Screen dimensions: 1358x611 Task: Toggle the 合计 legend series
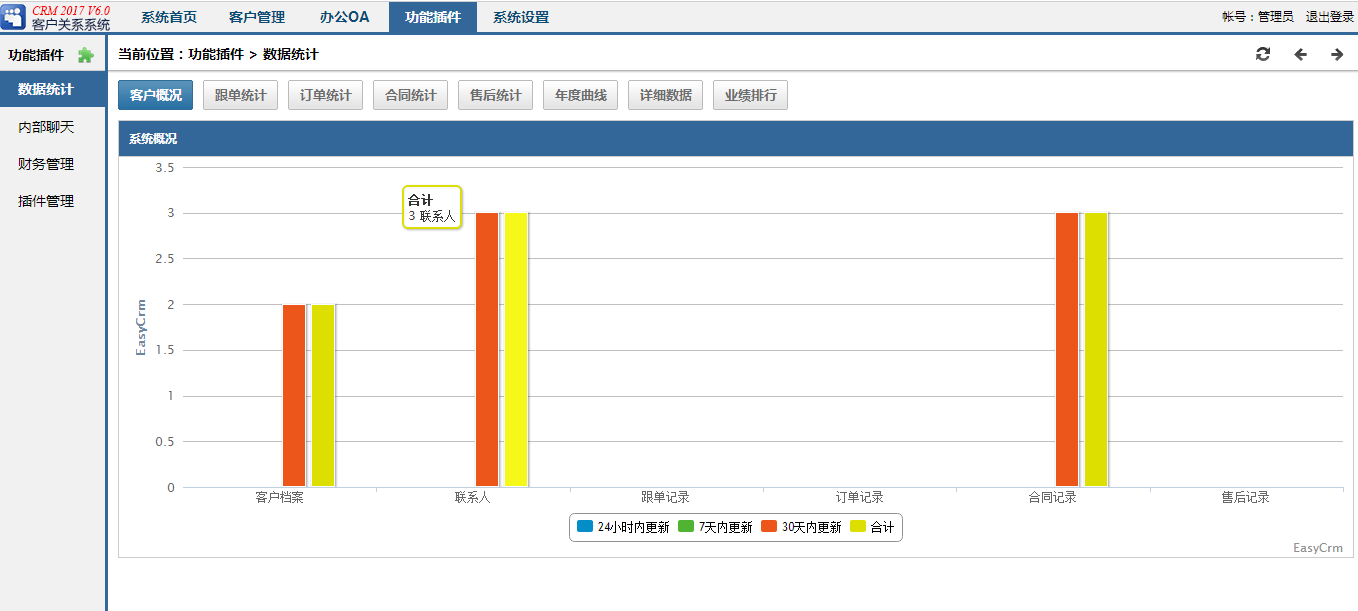[x=872, y=527]
